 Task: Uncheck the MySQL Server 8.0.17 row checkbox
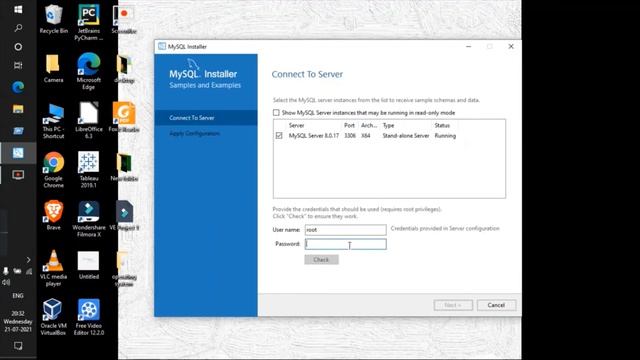point(279,136)
